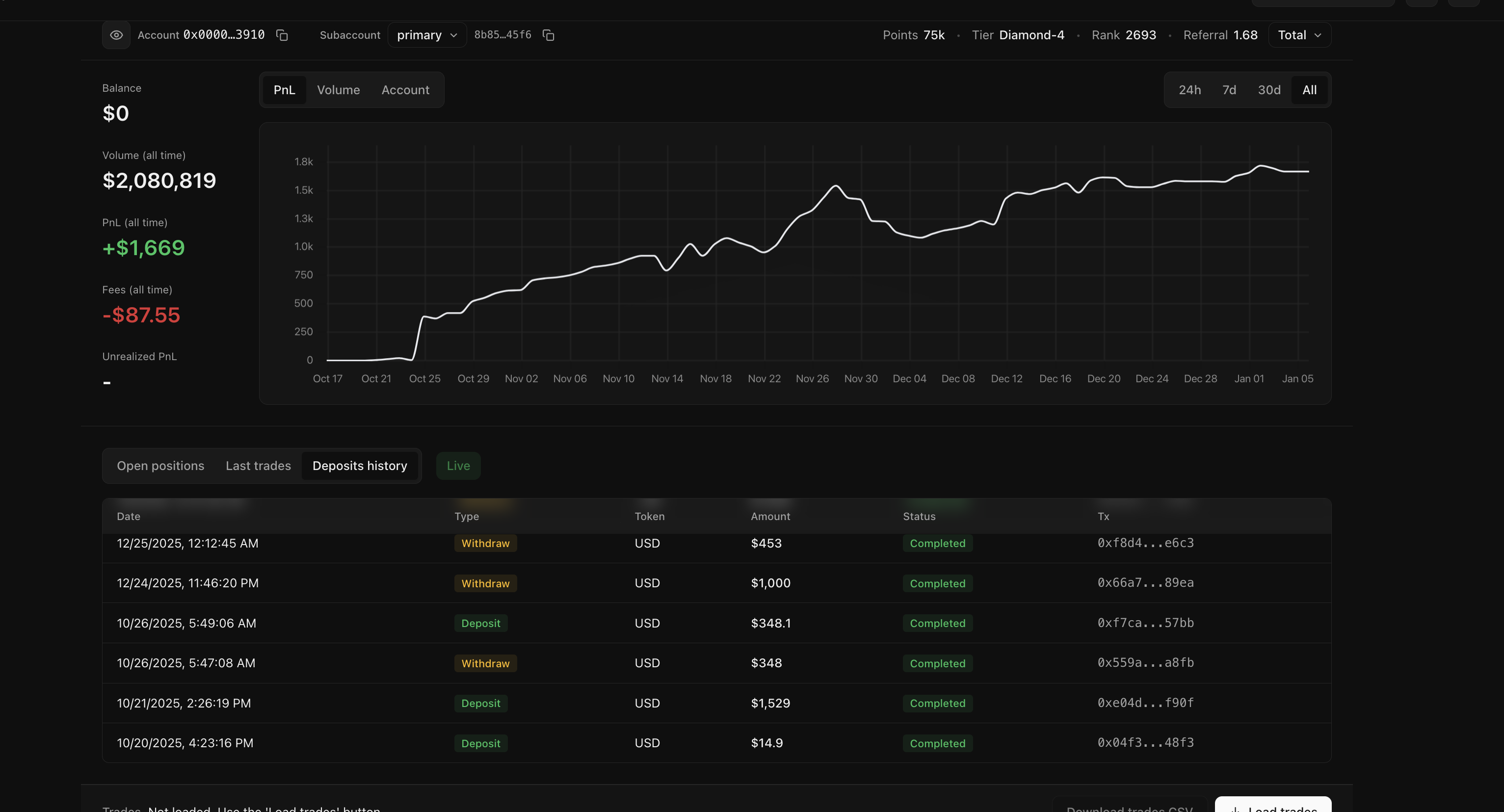Open the Open positions tab
Screen dimensions: 1504x812
coord(160,465)
